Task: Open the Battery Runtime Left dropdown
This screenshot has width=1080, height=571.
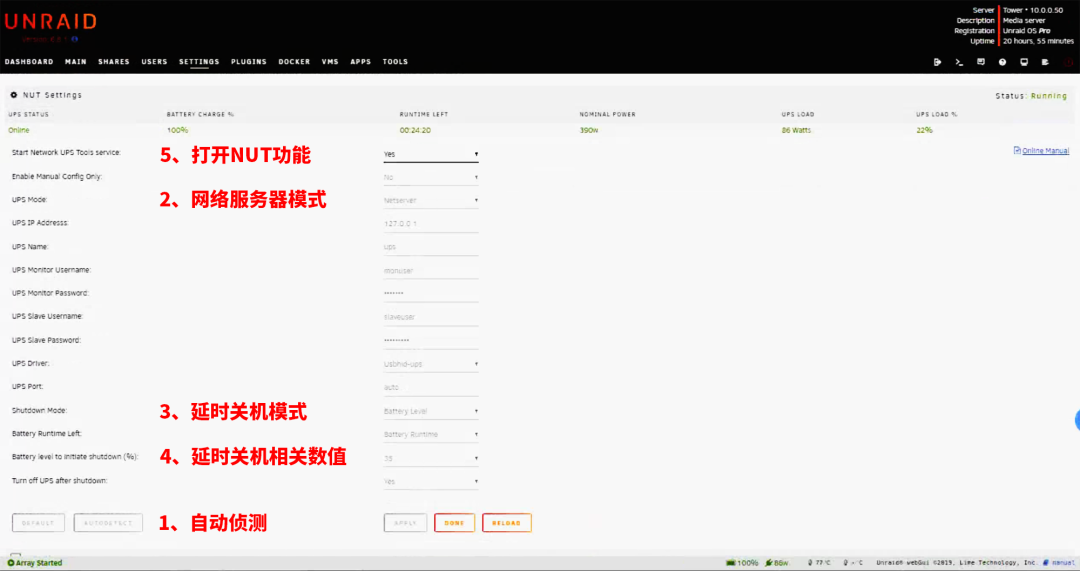Action: pyautogui.click(x=431, y=435)
